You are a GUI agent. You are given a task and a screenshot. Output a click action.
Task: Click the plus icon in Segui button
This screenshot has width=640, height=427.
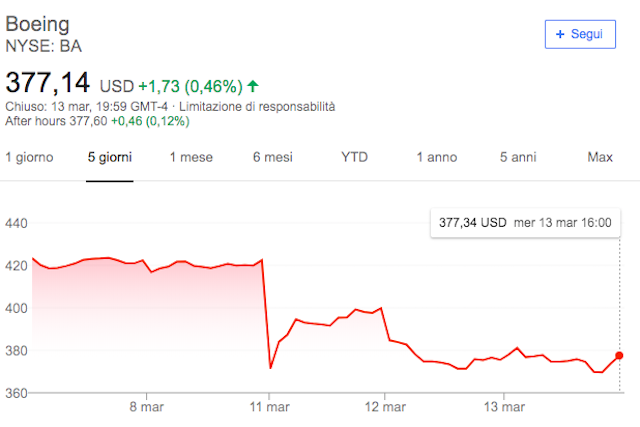tap(560, 34)
